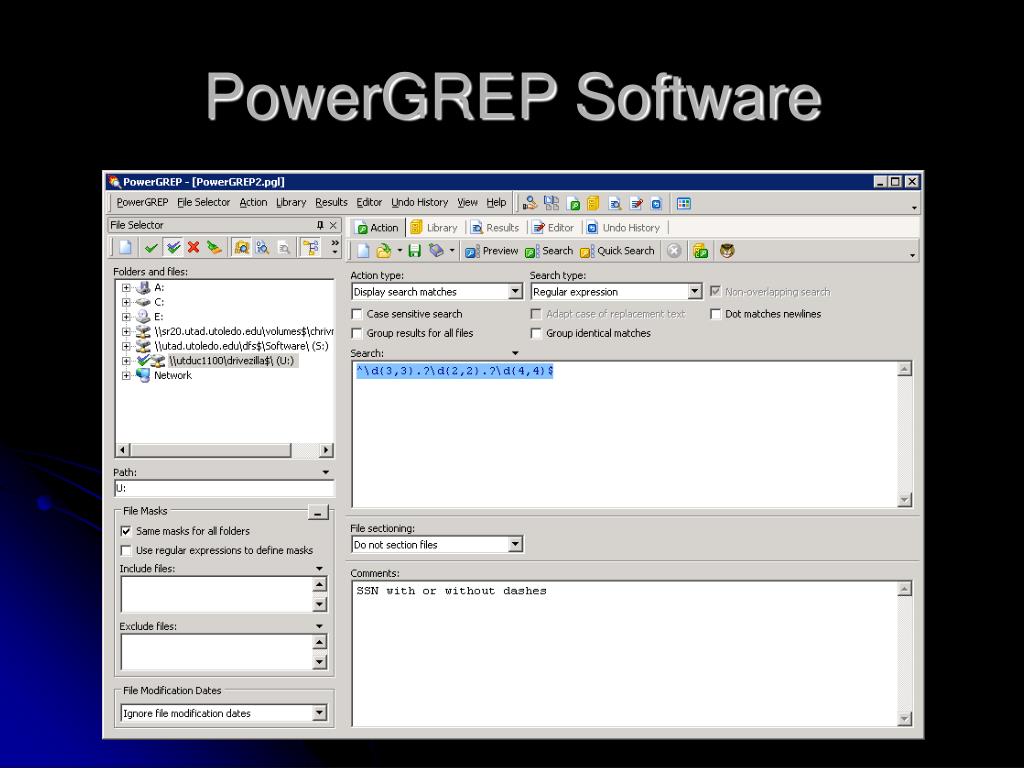Switch to the Editor tab

coord(553,227)
